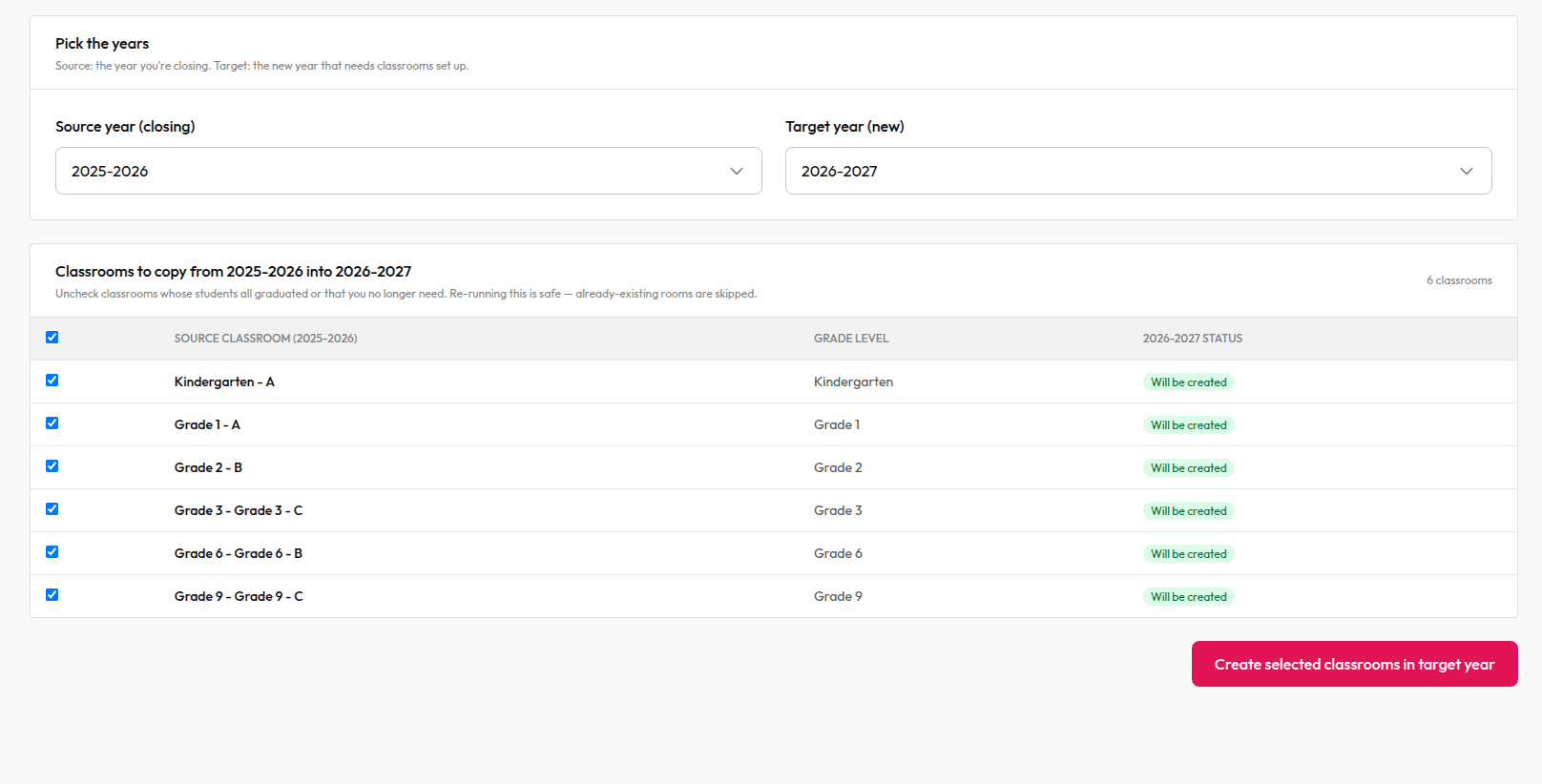Uncheck the Grade 1 - A checkbox
This screenshot has height=784, width=1542.
click(x=52, y=423)
